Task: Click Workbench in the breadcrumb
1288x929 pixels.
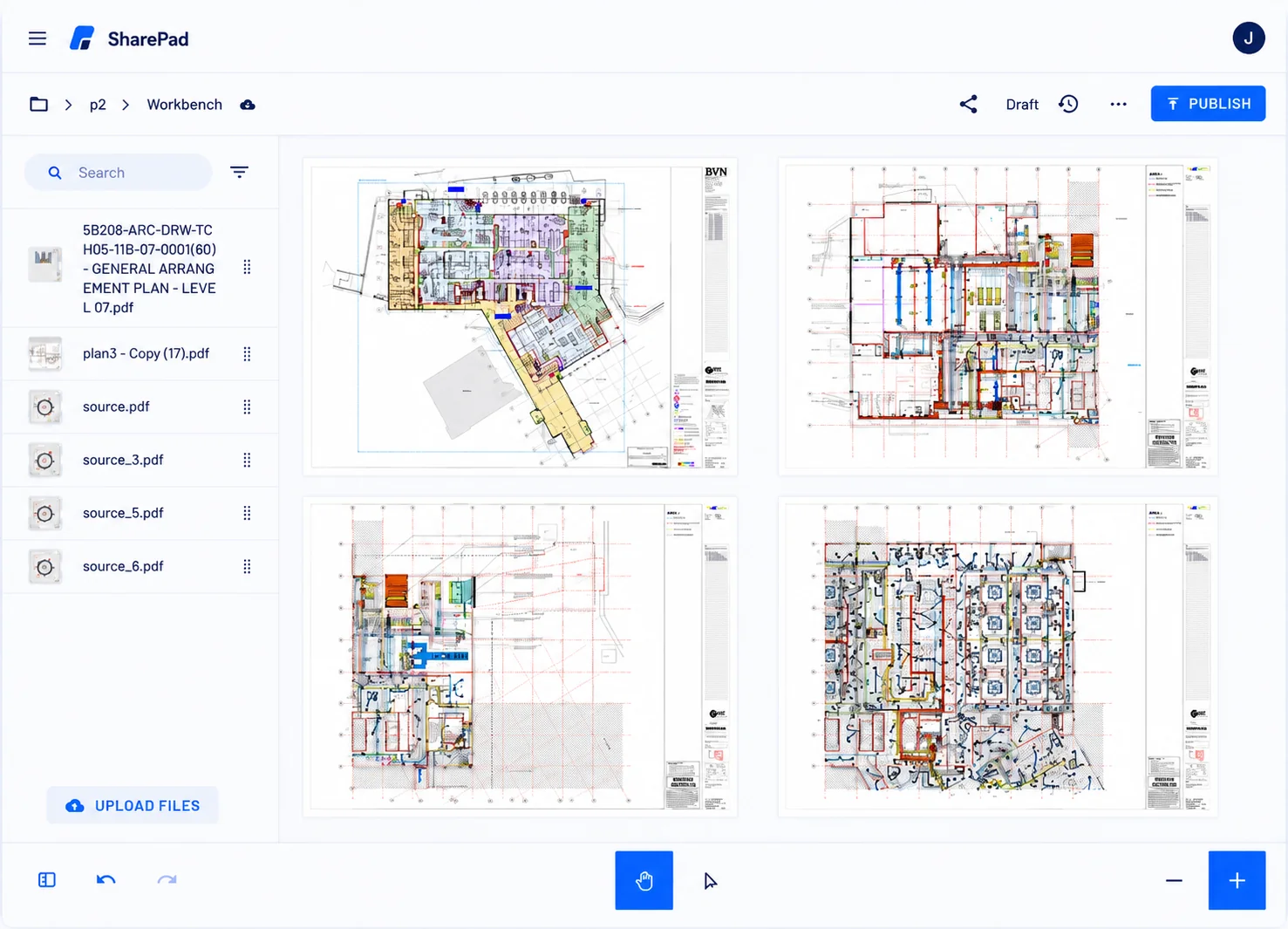Action: click(185, 105)
